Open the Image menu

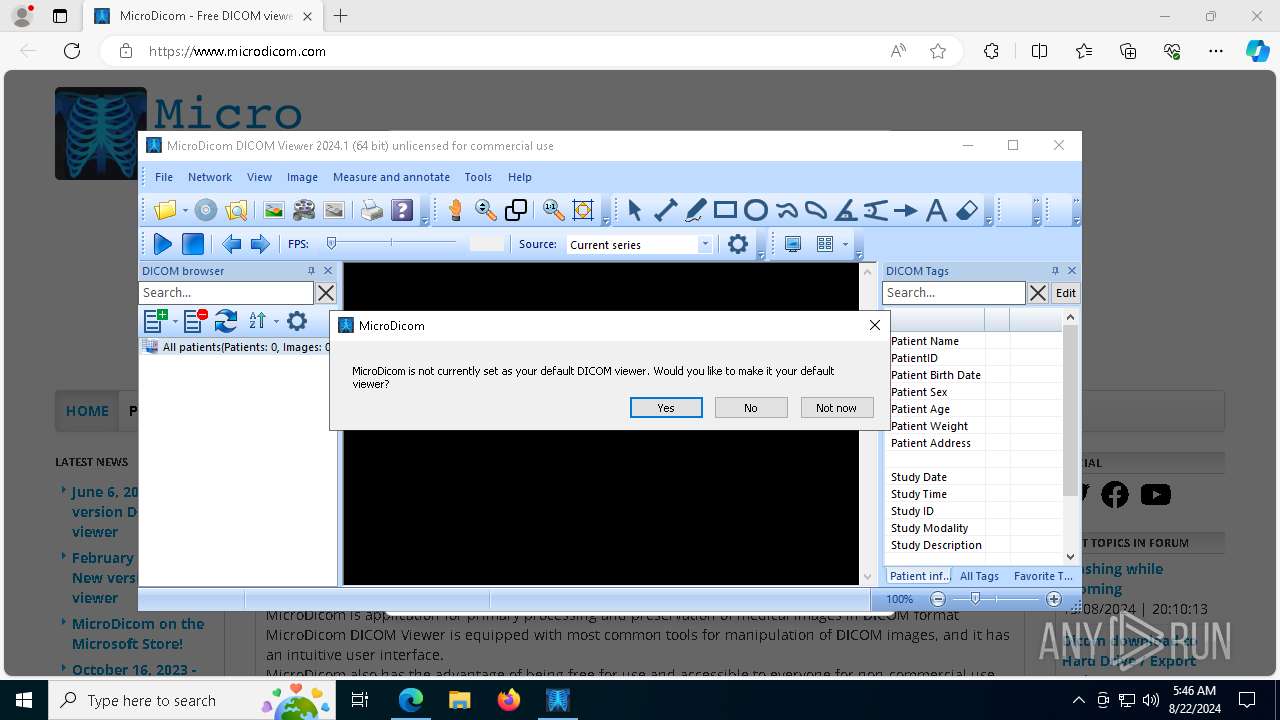pyautogui.click(x=302, y=177)
